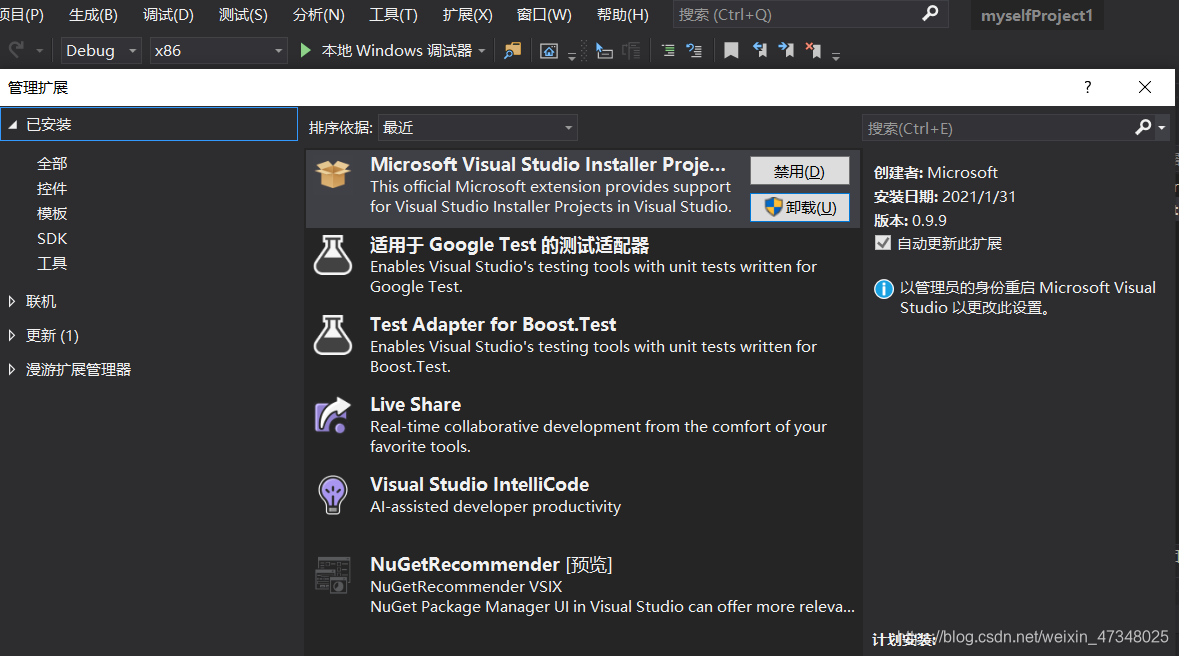Collapse the 已安装 category
The image size is (1179, 656).
coord(13,125)
